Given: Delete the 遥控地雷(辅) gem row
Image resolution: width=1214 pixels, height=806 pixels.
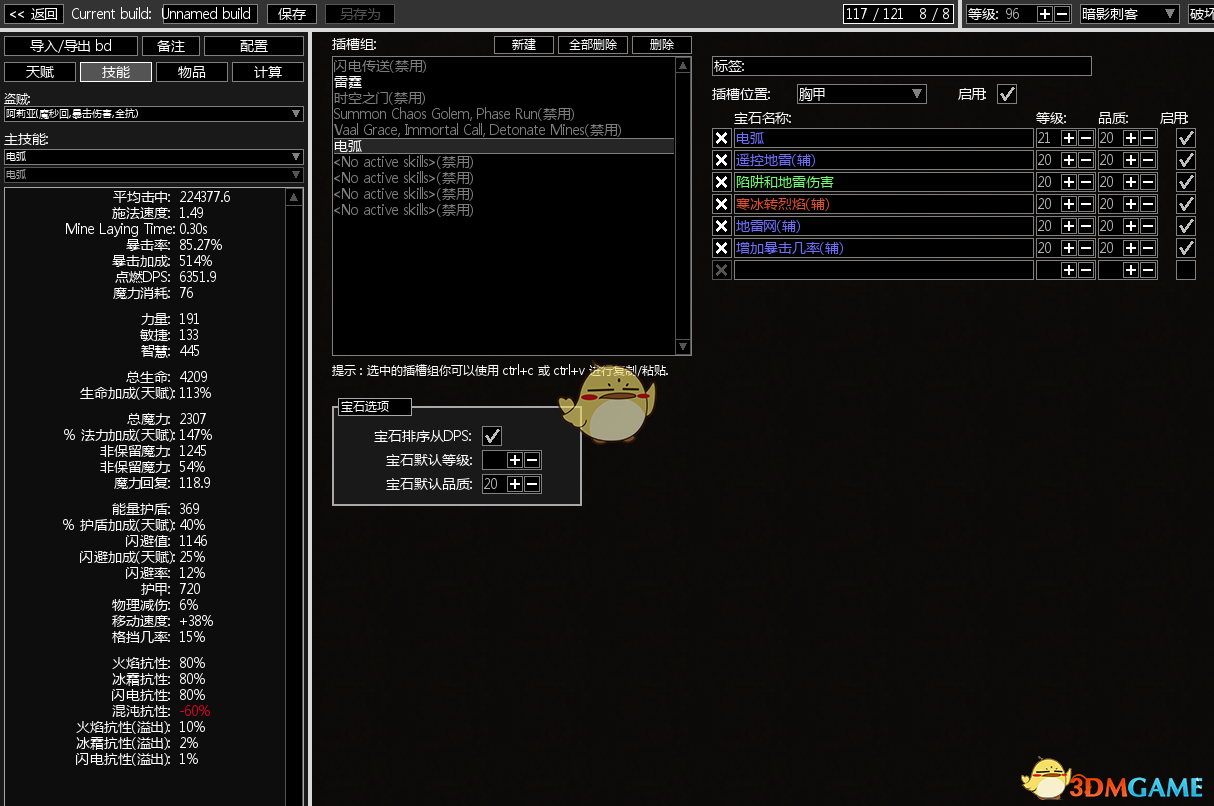Looking at the screenshot, I should tap(721, 160).
